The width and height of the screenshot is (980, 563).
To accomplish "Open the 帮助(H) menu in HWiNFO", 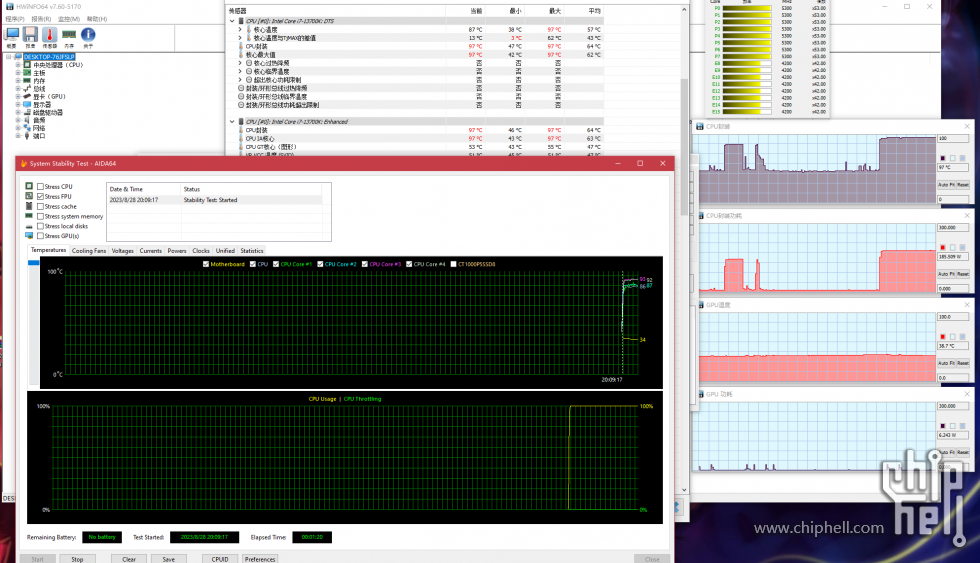I will click(97, 19).
